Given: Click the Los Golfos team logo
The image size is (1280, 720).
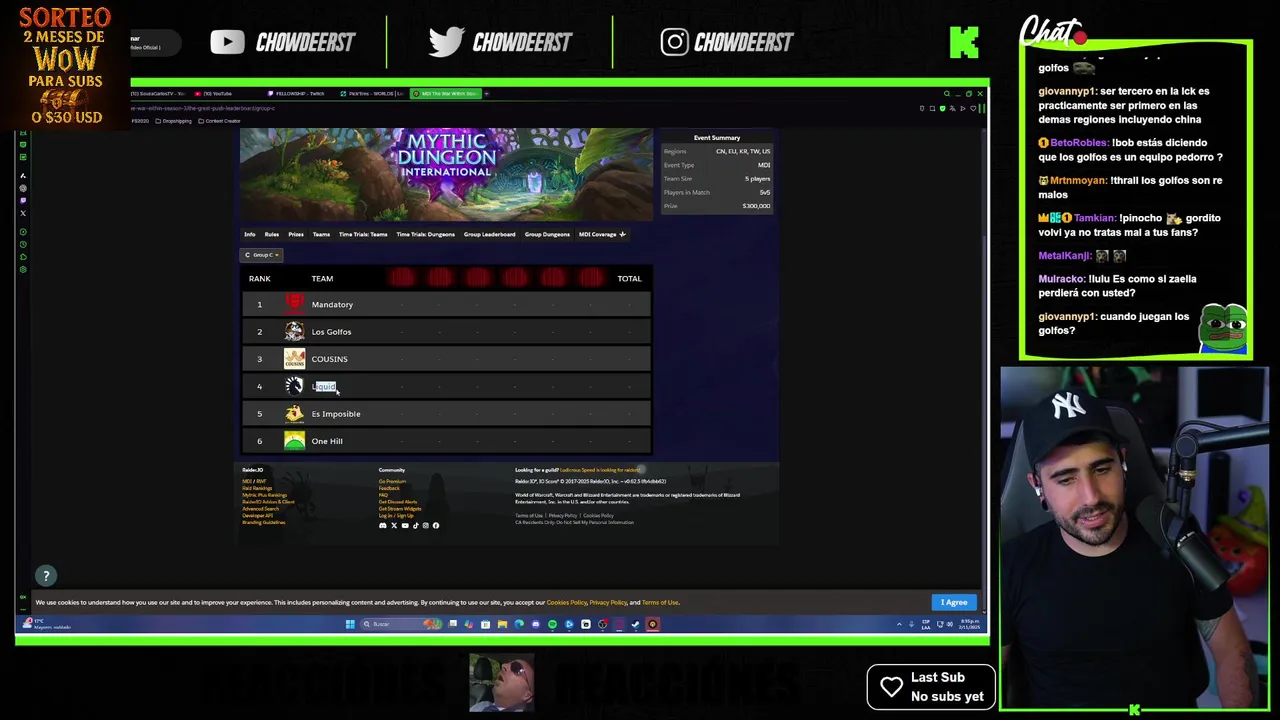Looking at the screenshot, I should pos(294,331).
